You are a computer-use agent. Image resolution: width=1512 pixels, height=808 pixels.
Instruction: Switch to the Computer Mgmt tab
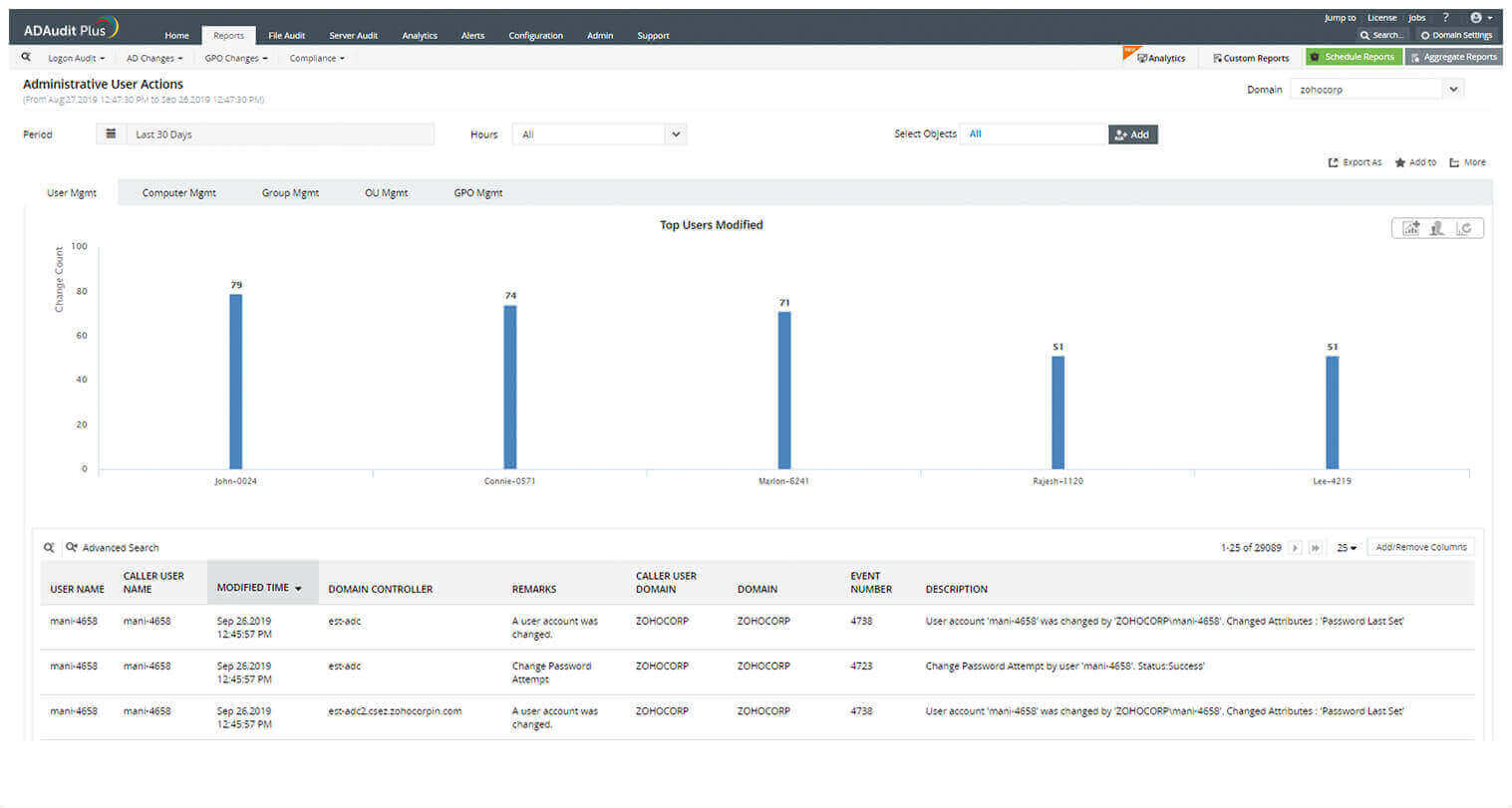tap(178, 192)
